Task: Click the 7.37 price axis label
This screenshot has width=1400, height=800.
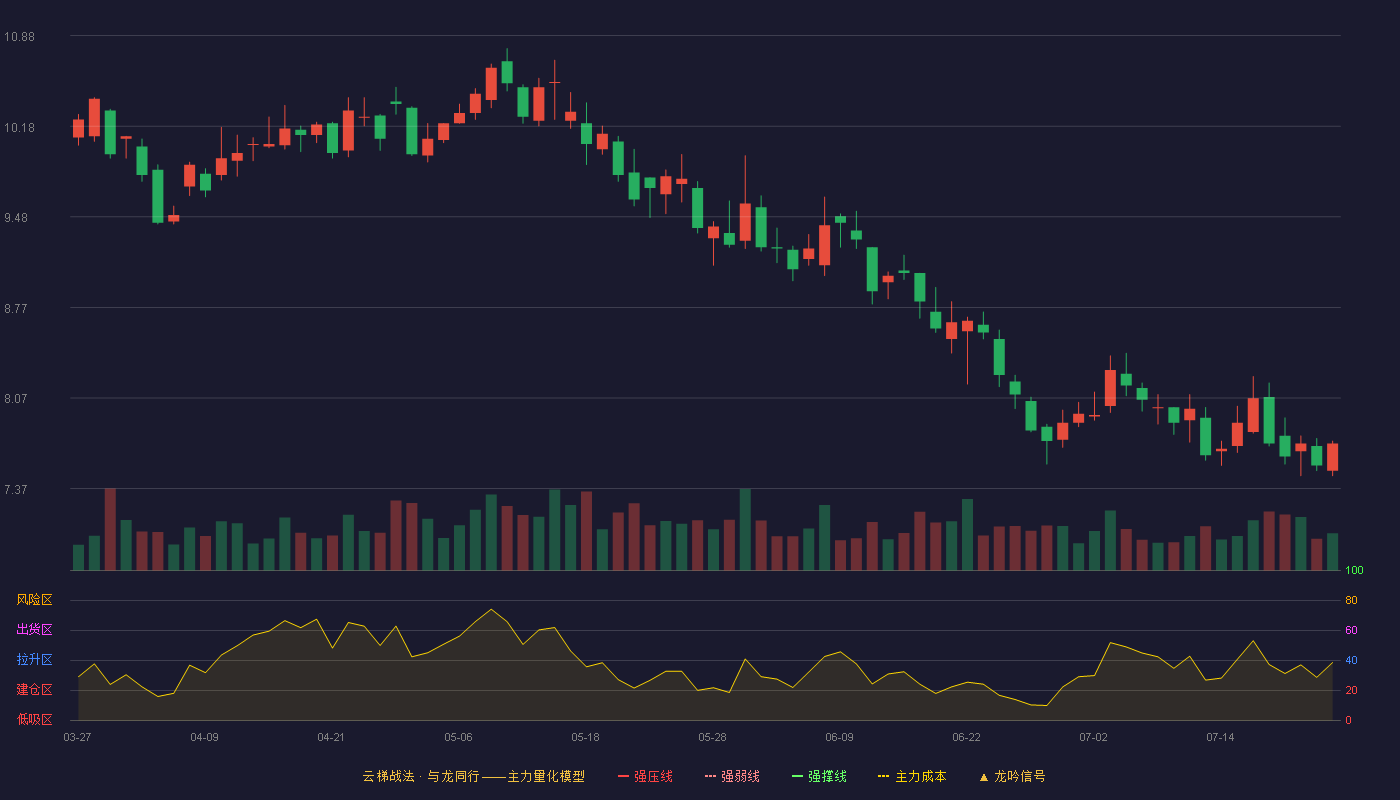Action: coord(16,489)
